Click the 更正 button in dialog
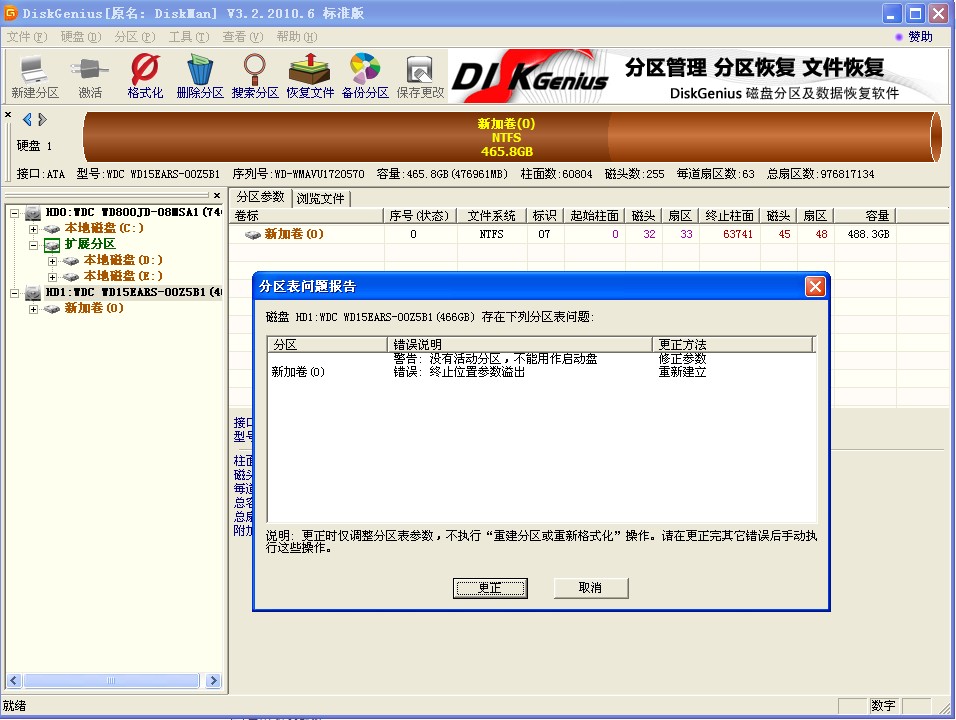Screen dimensions: 956x720 [x=490, y=588]
